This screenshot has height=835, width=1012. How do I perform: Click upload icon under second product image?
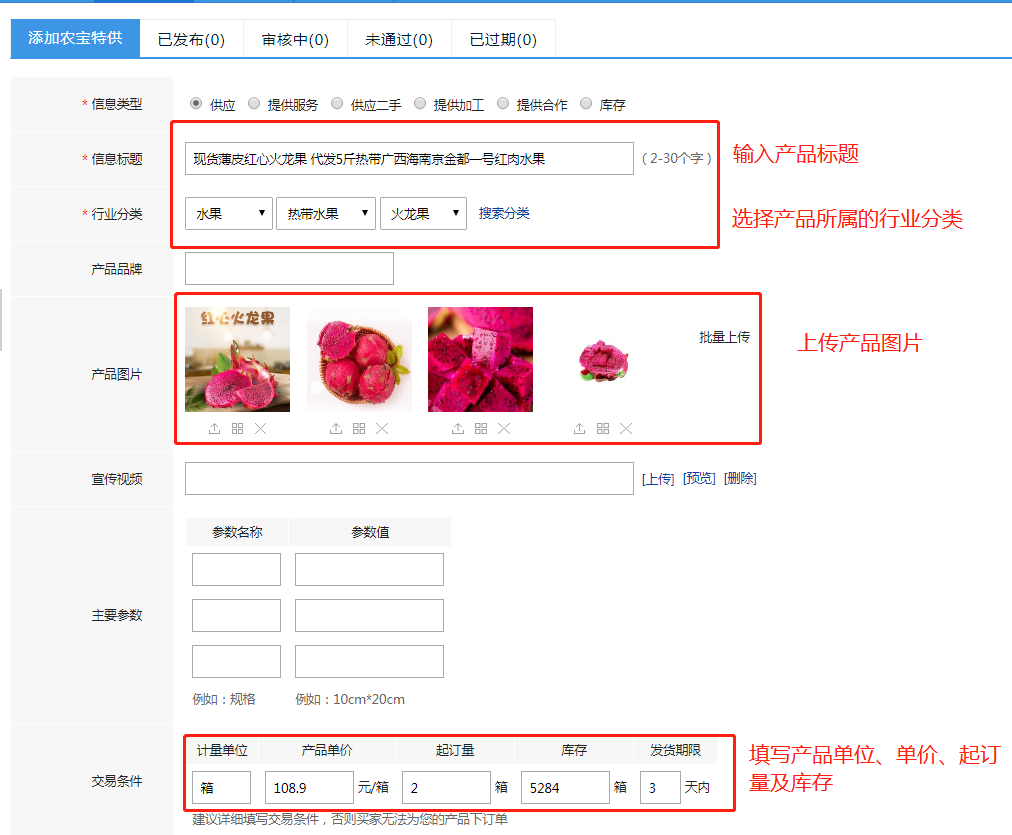click(x=336, y=429)
